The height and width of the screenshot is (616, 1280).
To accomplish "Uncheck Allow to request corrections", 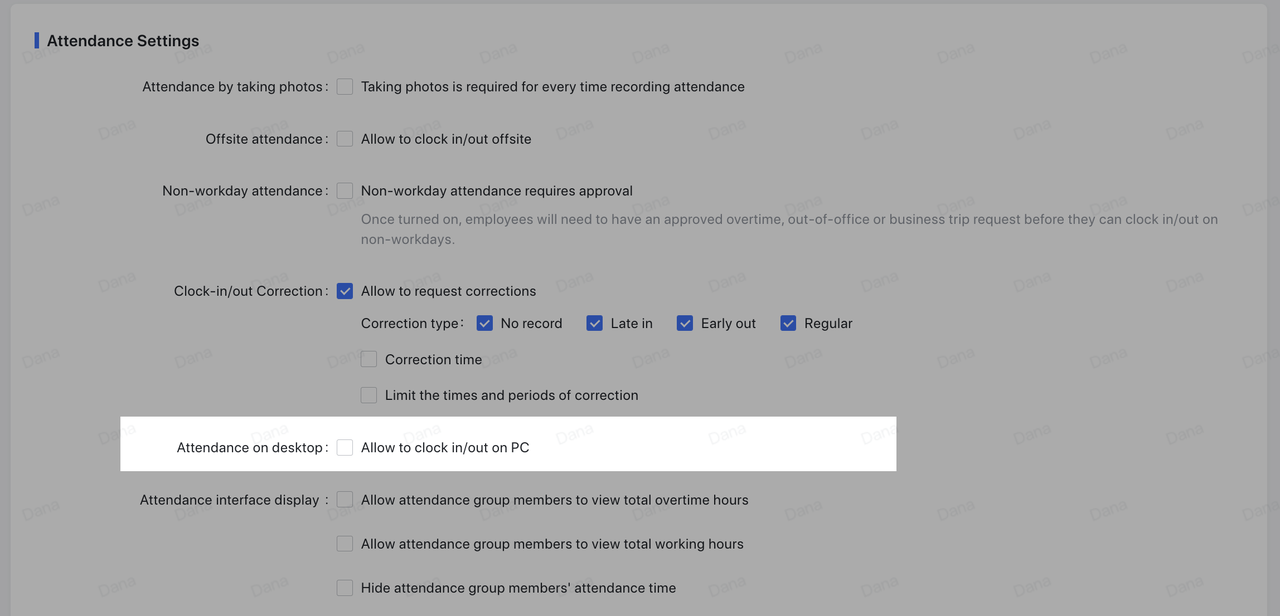I will [345, 291].
